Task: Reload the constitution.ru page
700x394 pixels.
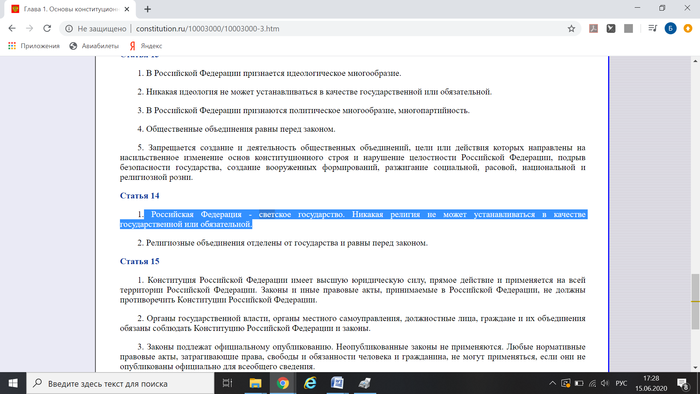Action: 47,29
